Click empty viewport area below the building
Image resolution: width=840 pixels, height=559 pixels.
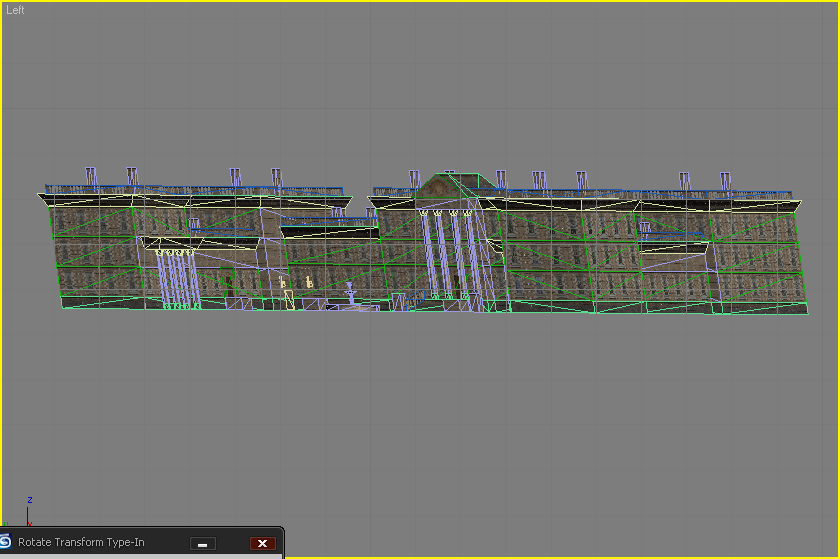pos(420,420)
